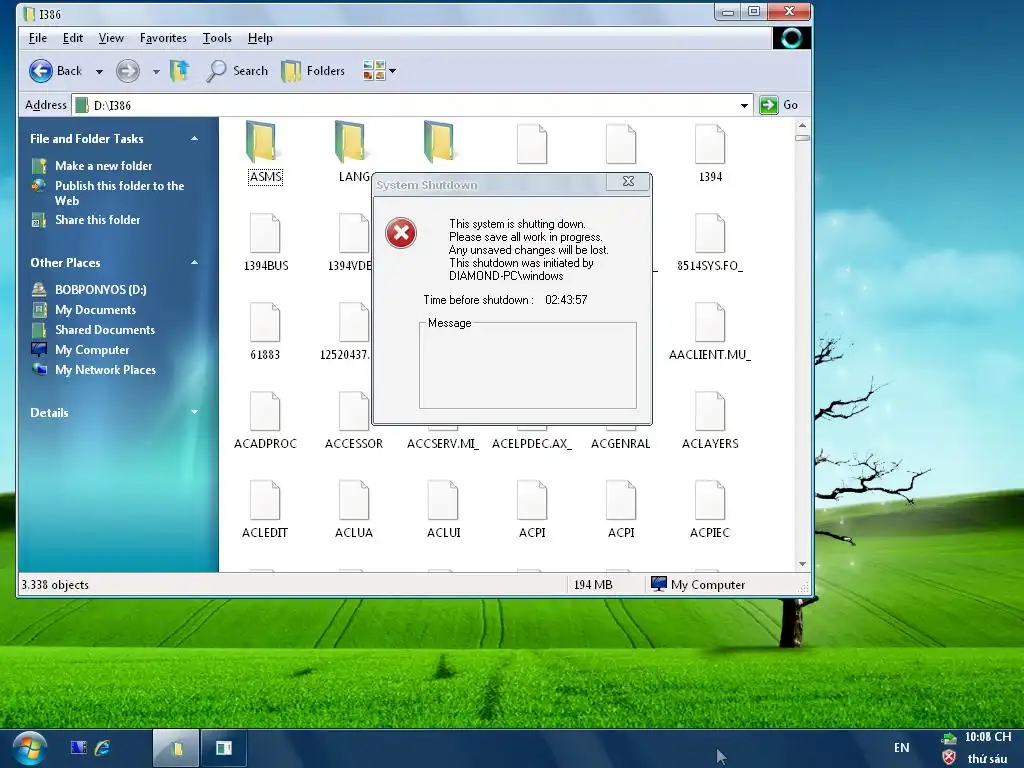Open Back history dropdown arrow
The image size is (1024, 768).
pos(99,71)
